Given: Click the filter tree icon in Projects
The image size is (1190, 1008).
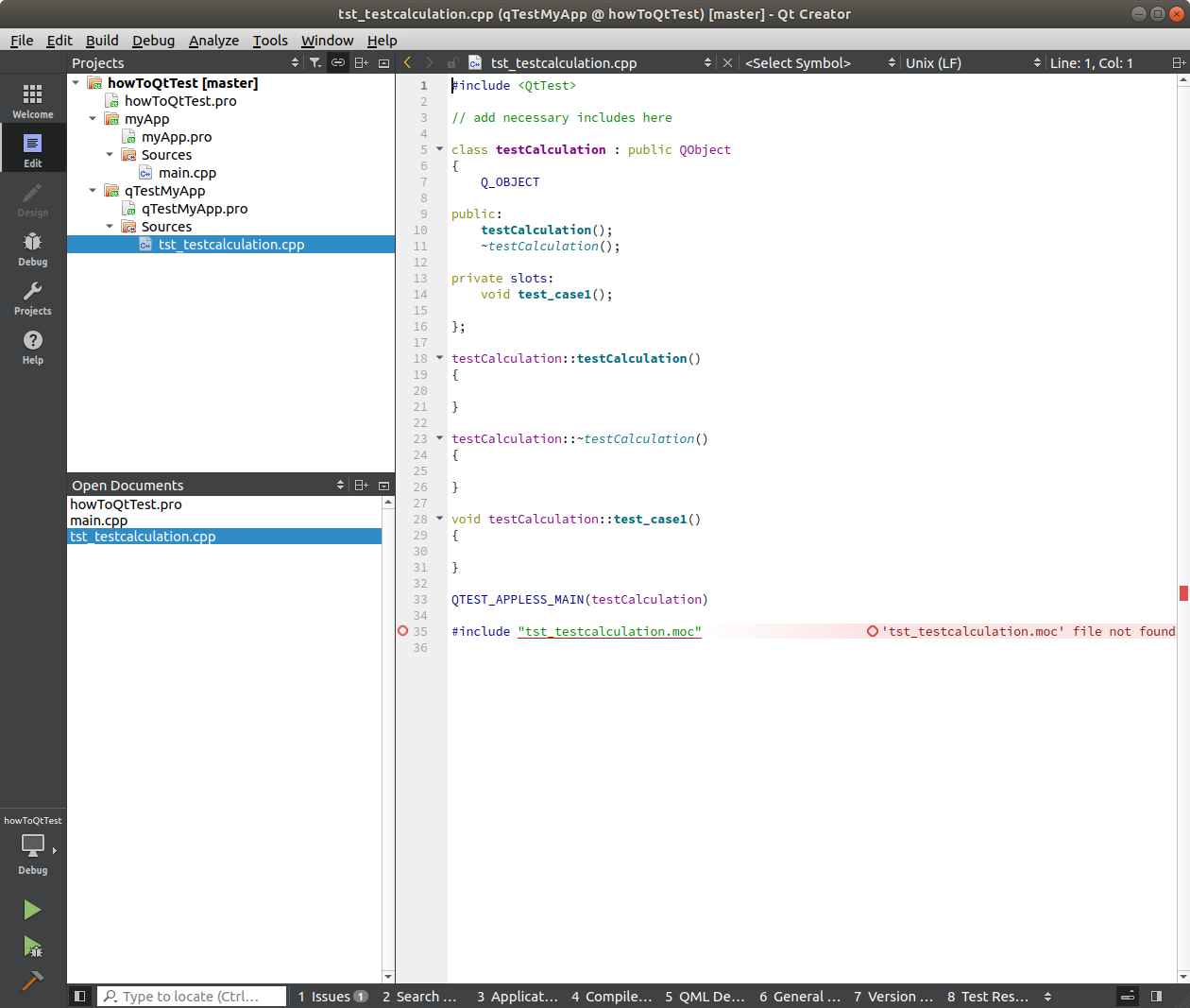Looking at the screenshot, I should 315,62.
